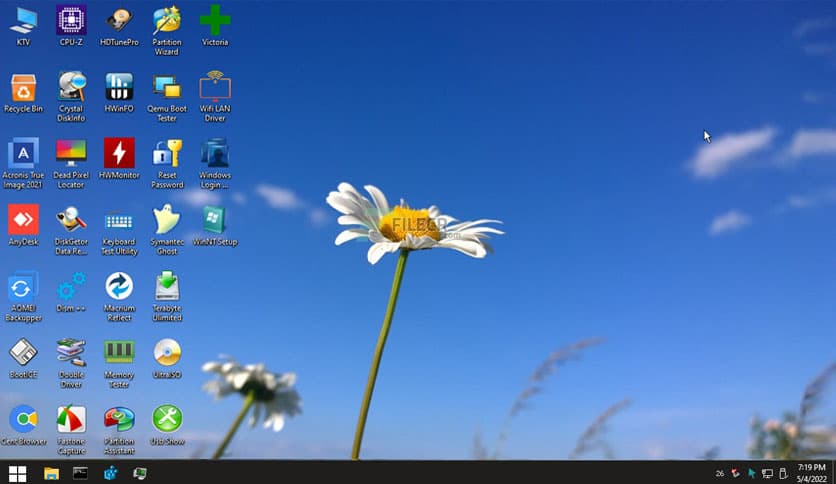836x484 pixels.
Task: Open the Victoria green cross icon
Action: coord(215,26)
